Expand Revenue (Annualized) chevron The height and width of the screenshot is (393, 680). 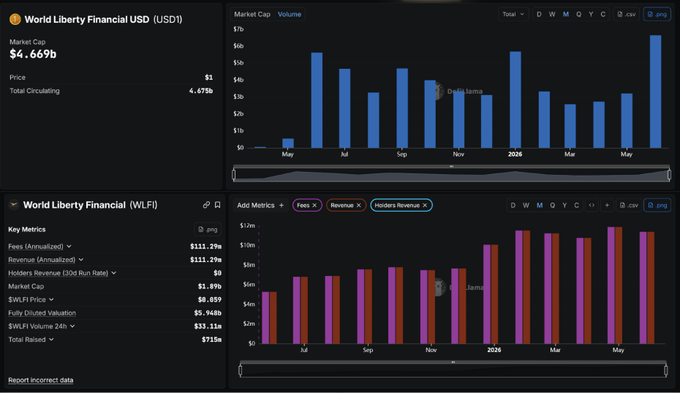81,259
